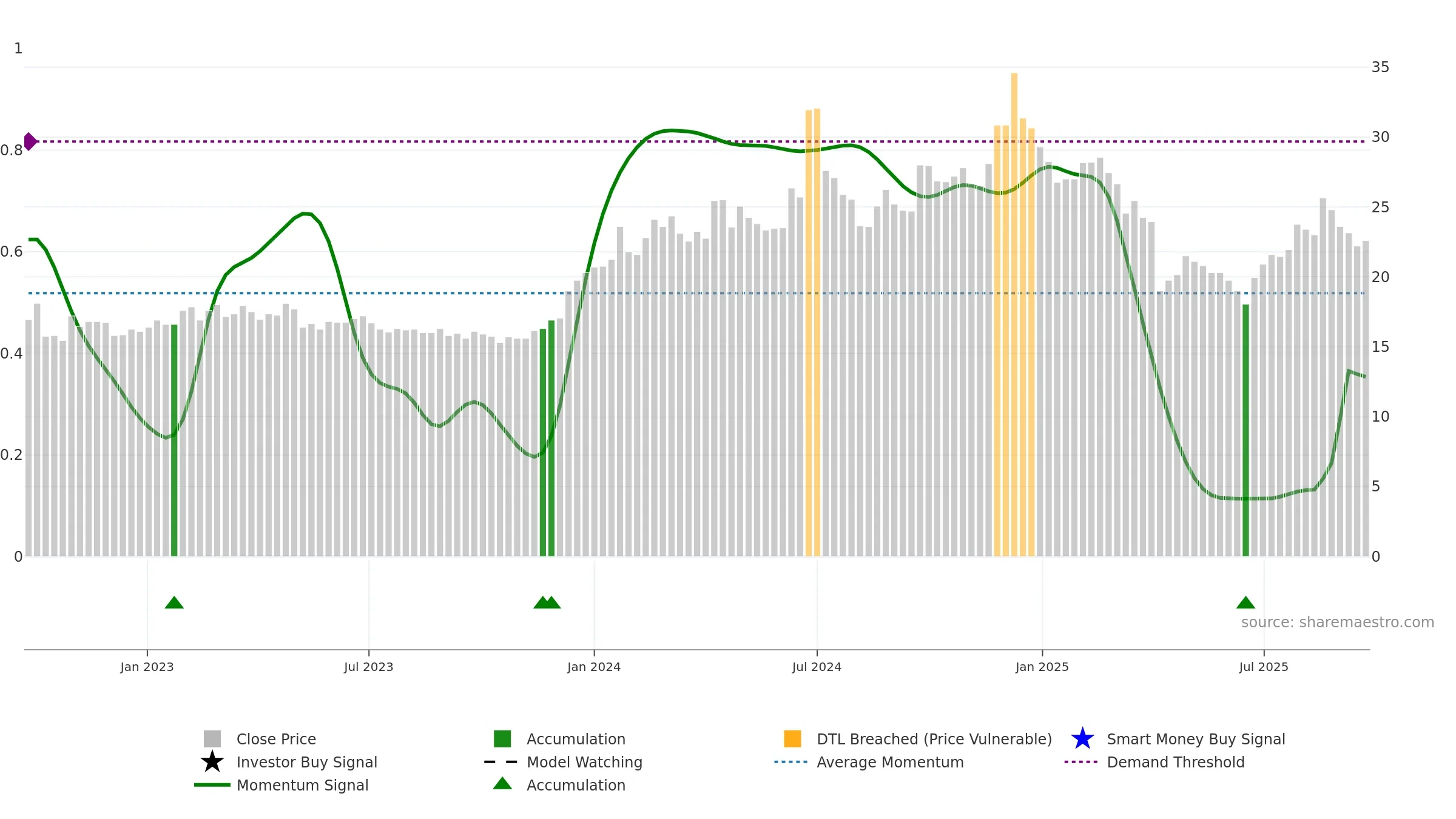This screenshot has width=1456, height=819.
Task: Click the Jan 2025 axis label
Action: pyautogui.click(x=1042, y=667)
